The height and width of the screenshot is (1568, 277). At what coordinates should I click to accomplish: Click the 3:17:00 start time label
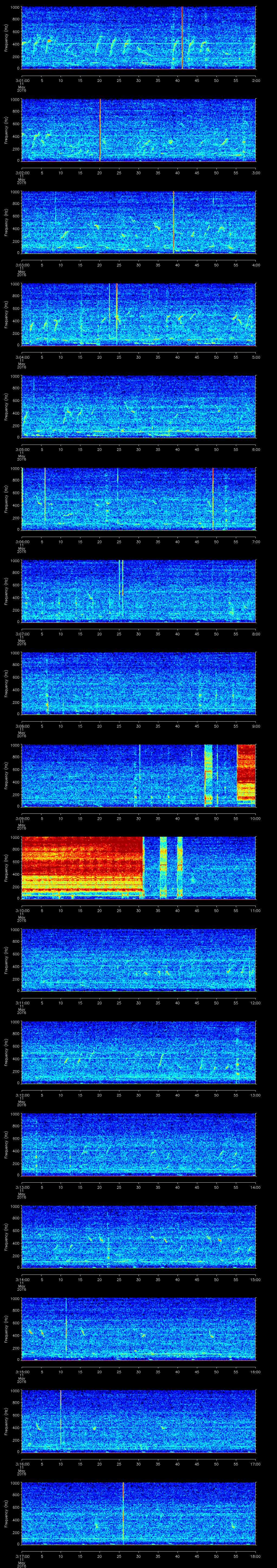click(22, 1556)
